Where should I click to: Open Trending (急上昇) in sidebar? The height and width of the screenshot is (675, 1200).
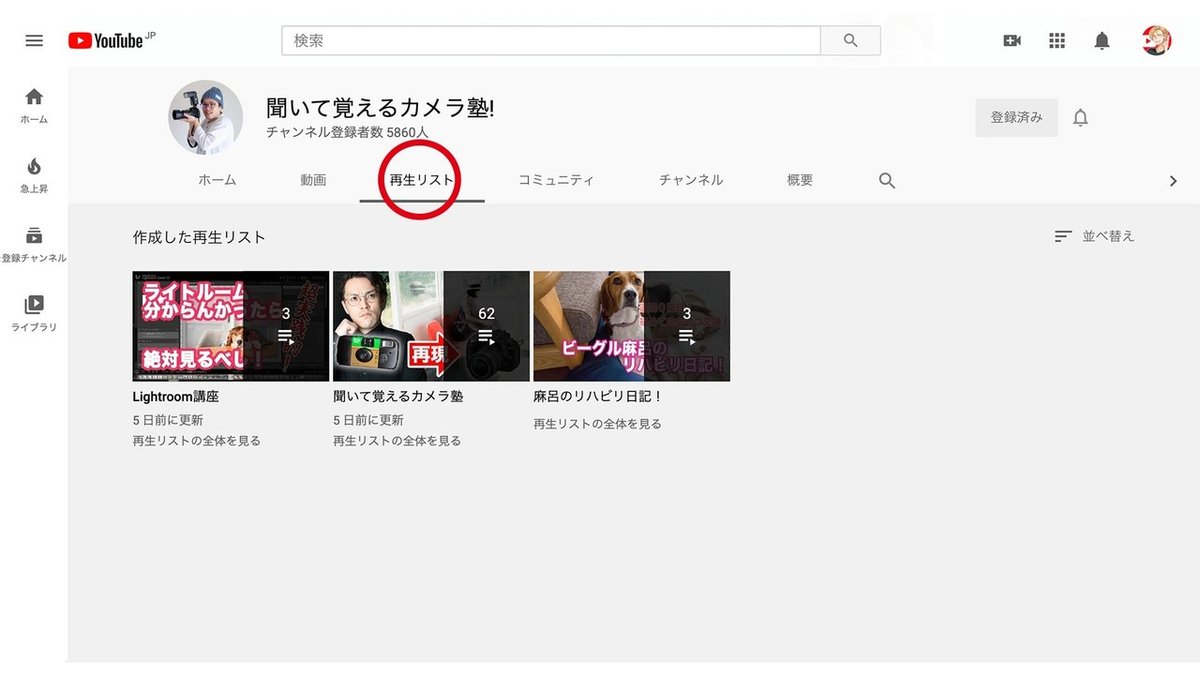click(34, 174)
